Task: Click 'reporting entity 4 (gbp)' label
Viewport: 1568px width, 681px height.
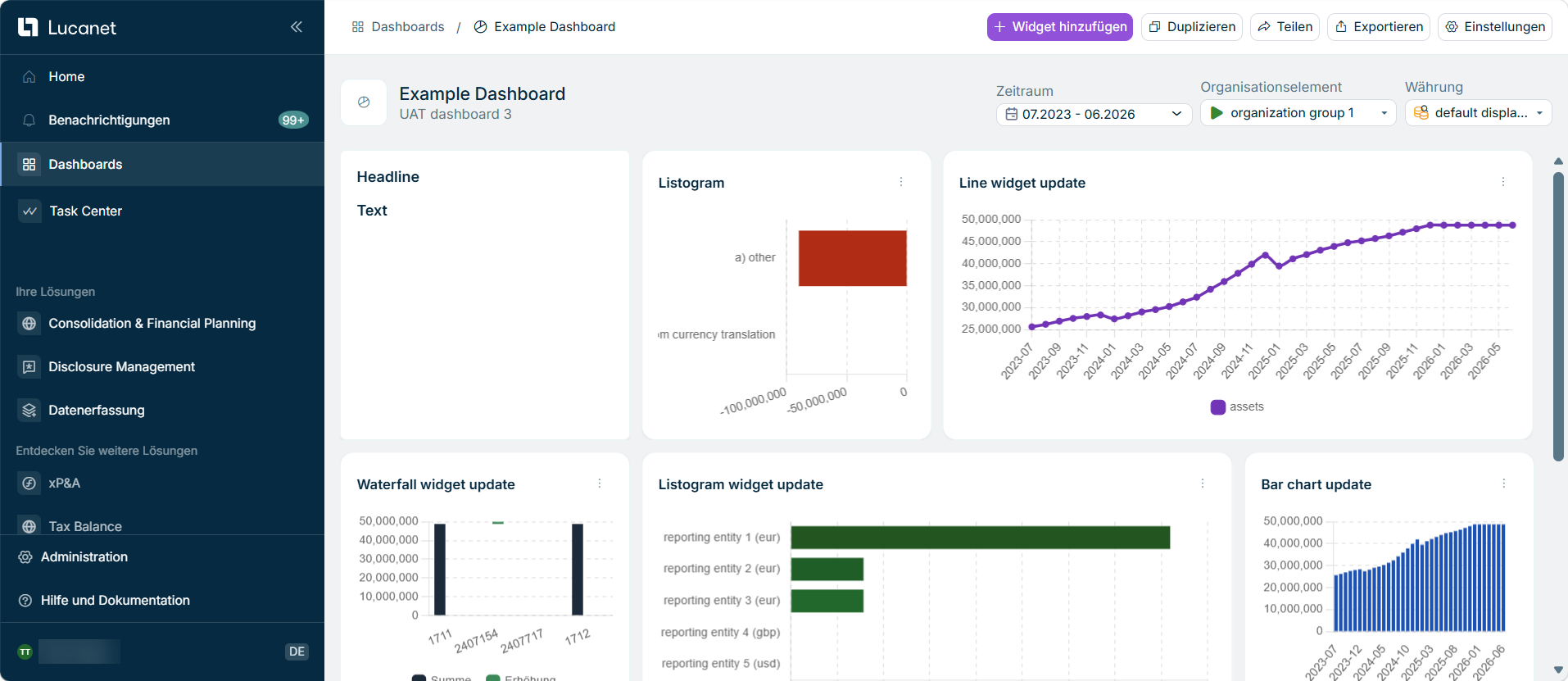Action: [720, 632]
